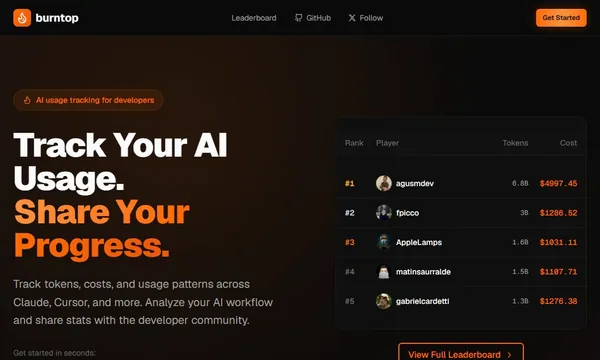Click the 1.6B tokens value
Viewport: 600px width, 360px height.
tap(520, 243)
